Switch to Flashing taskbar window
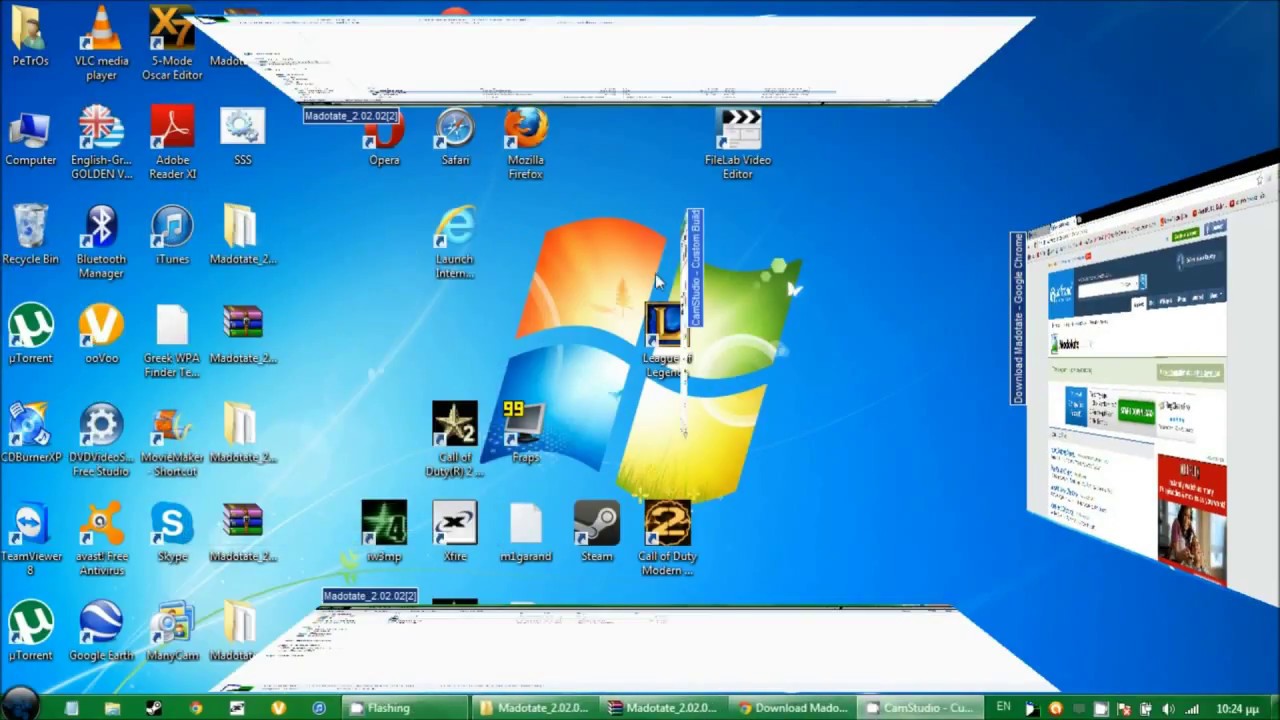The height and width of the screenshot is (720, 1280). [404, 708]
